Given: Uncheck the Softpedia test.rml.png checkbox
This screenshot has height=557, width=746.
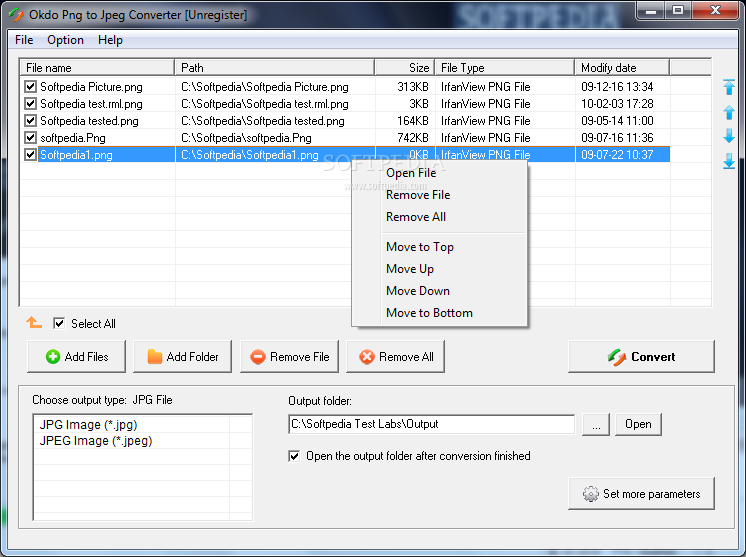Looking at the screenshot, I should click(x=30, y=104).
